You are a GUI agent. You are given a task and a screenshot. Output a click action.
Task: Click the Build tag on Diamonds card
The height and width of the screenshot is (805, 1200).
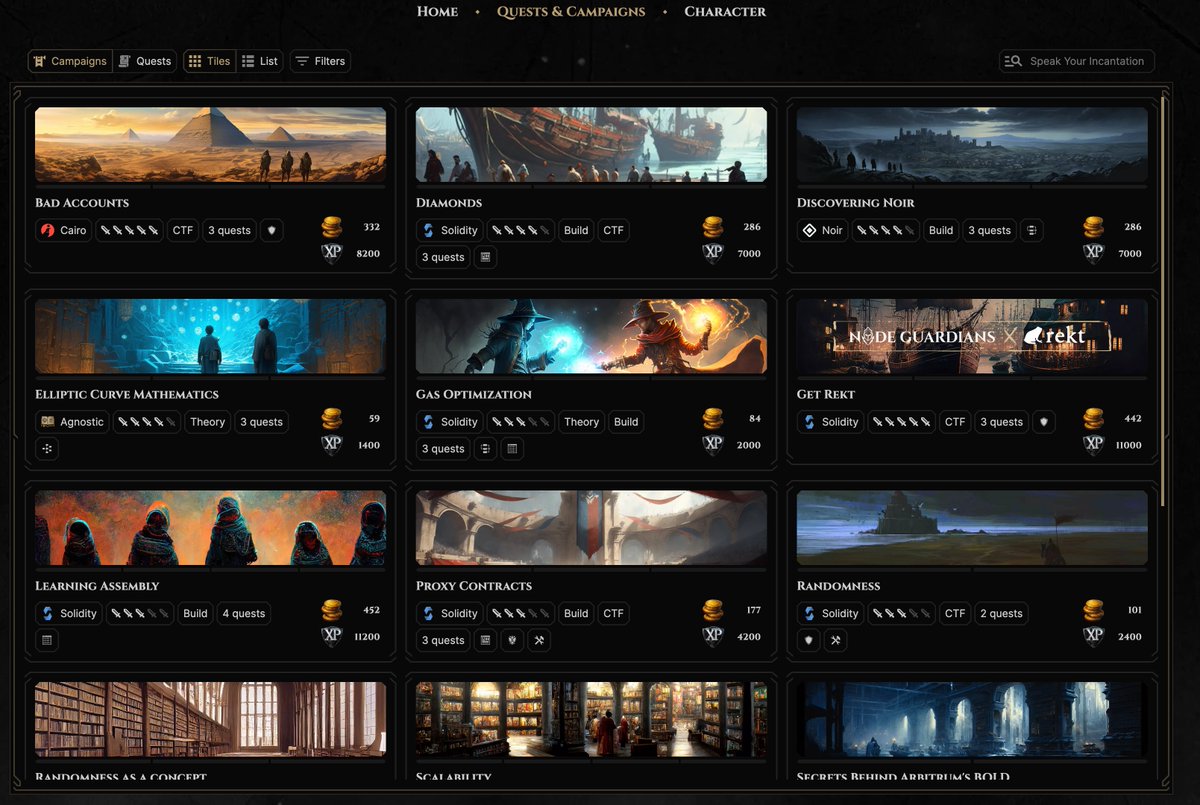[576, 230]
